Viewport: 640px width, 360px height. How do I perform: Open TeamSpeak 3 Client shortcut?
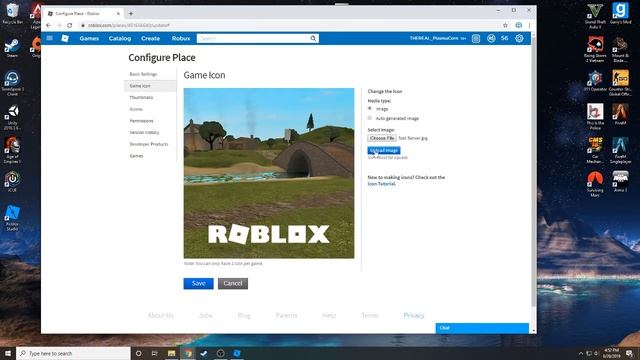click(x=12, y=83)
